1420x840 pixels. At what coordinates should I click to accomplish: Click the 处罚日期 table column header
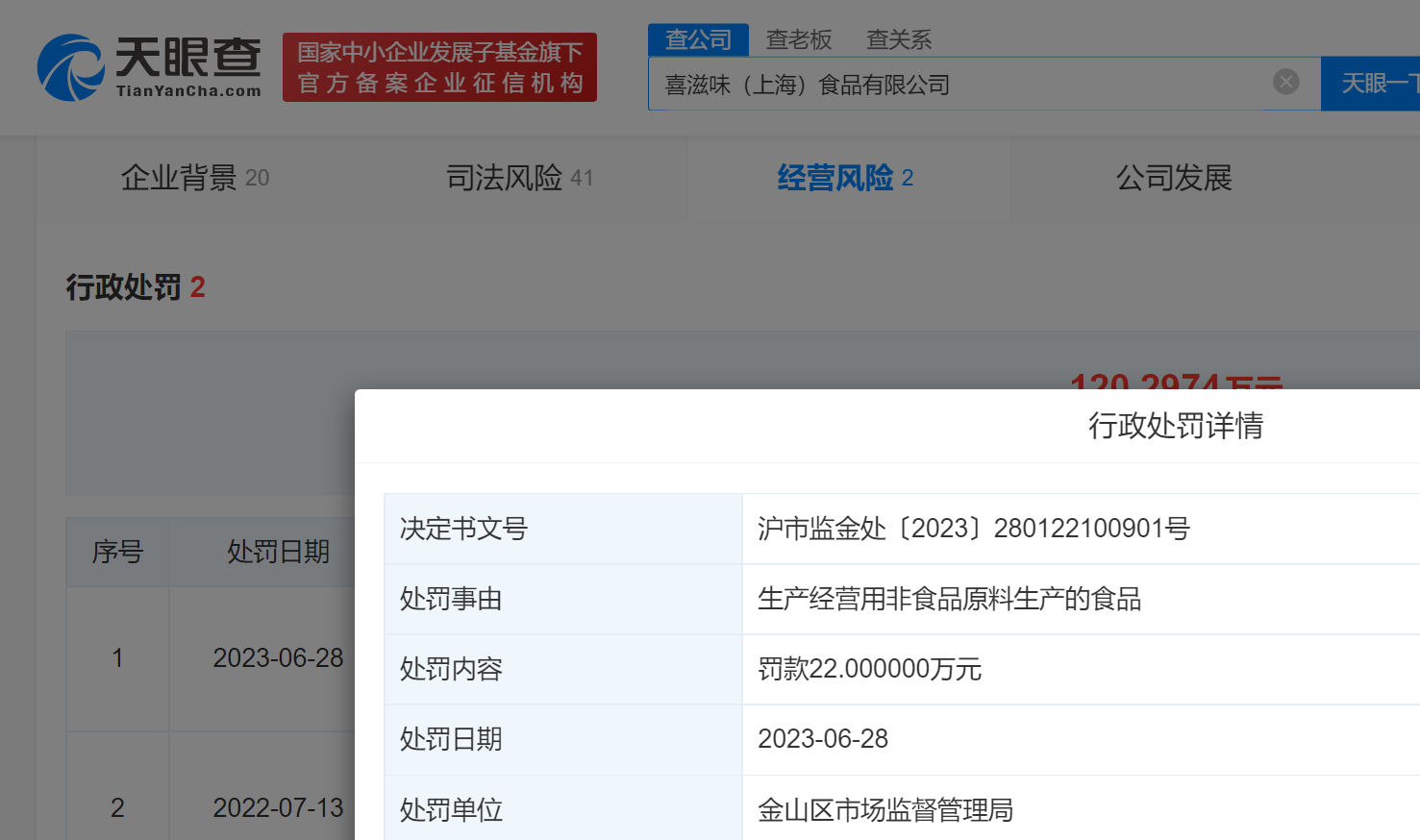(x=278, y=552)
